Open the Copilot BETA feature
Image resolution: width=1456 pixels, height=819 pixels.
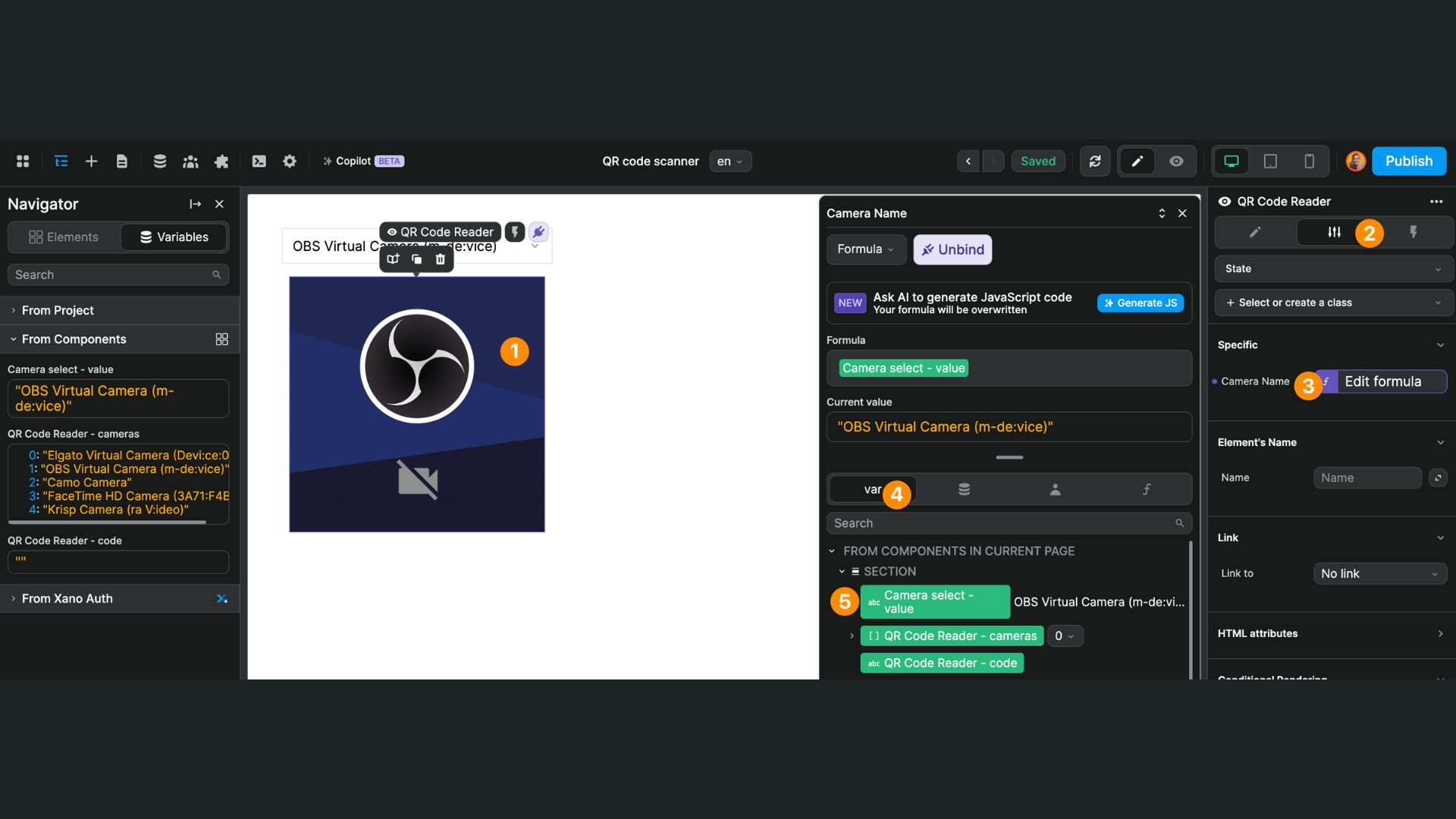tap(362, 161)
